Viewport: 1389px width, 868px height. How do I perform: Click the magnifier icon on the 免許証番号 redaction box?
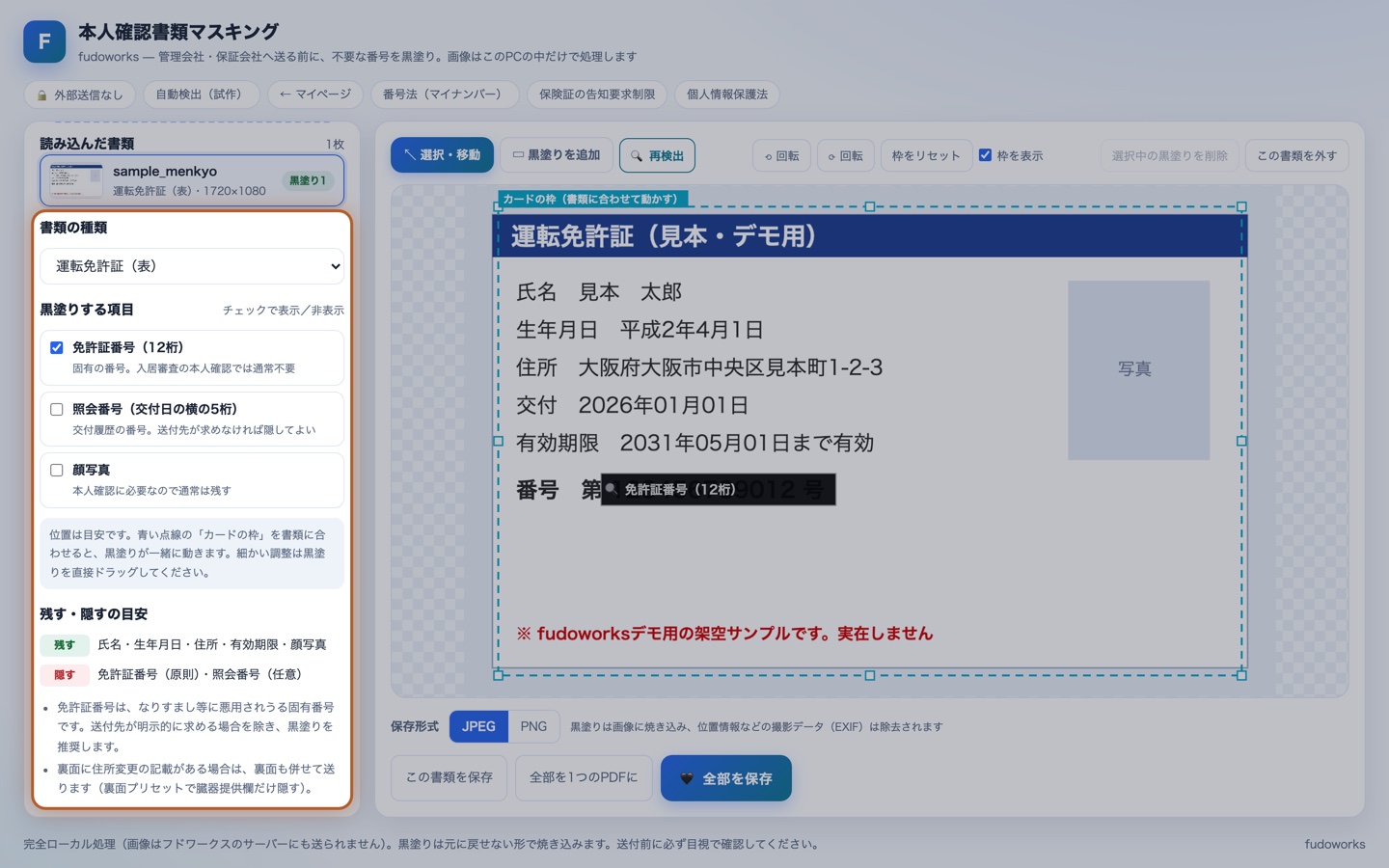point(611,489)
